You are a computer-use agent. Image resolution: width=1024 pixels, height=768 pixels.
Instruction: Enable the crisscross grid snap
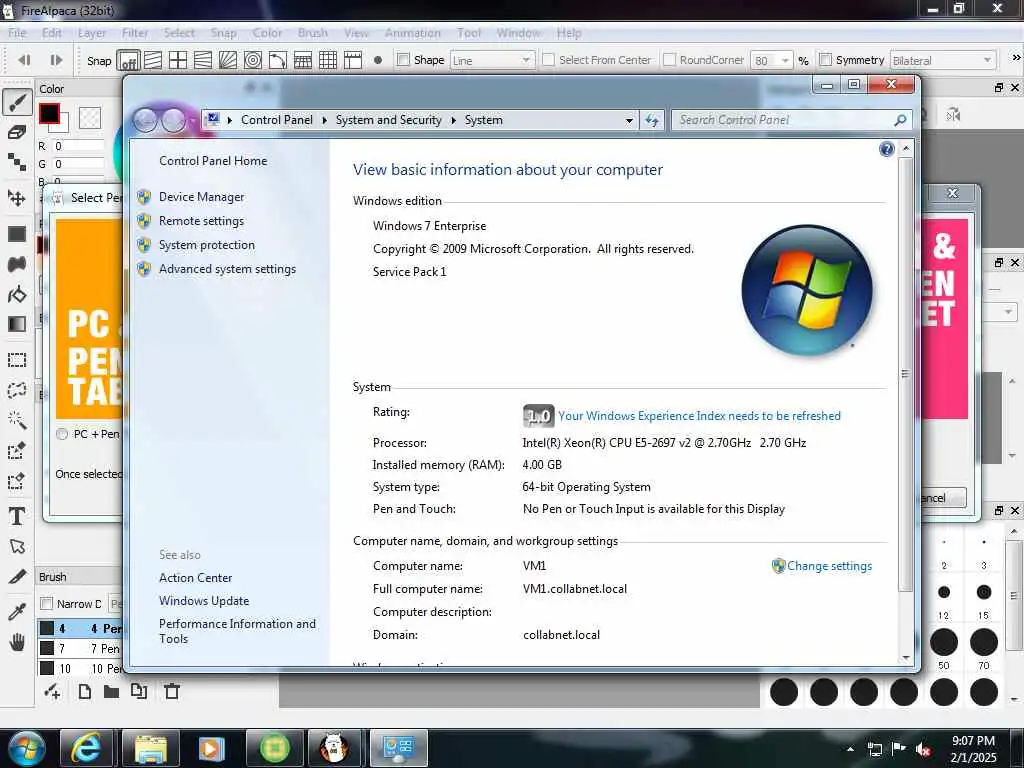pyautogui.click(x=178, y=60)
